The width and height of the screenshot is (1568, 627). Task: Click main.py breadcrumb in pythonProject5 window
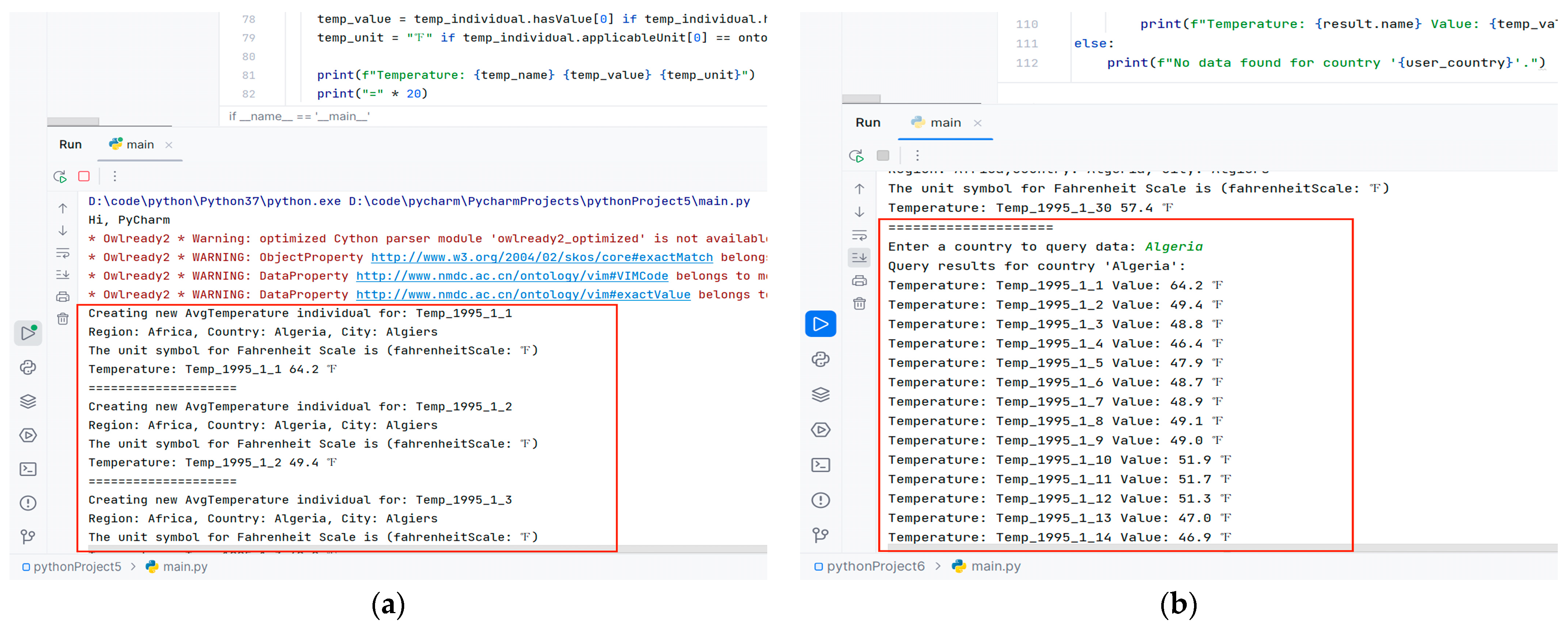[177, 567]
